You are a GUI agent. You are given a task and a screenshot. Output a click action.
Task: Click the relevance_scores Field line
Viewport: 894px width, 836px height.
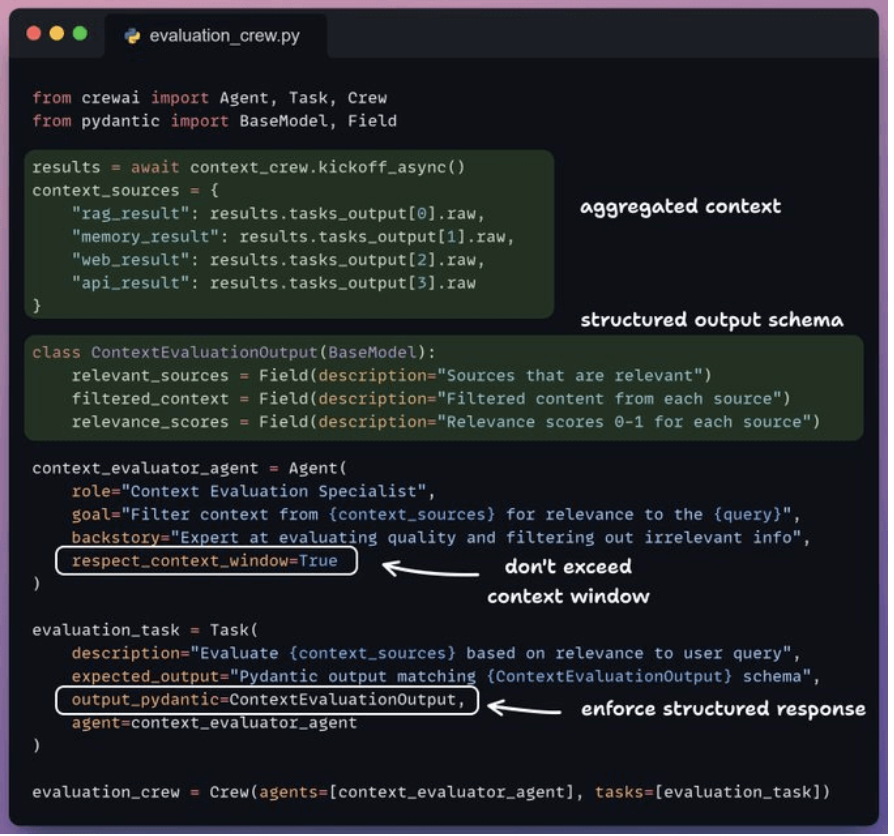444,422
